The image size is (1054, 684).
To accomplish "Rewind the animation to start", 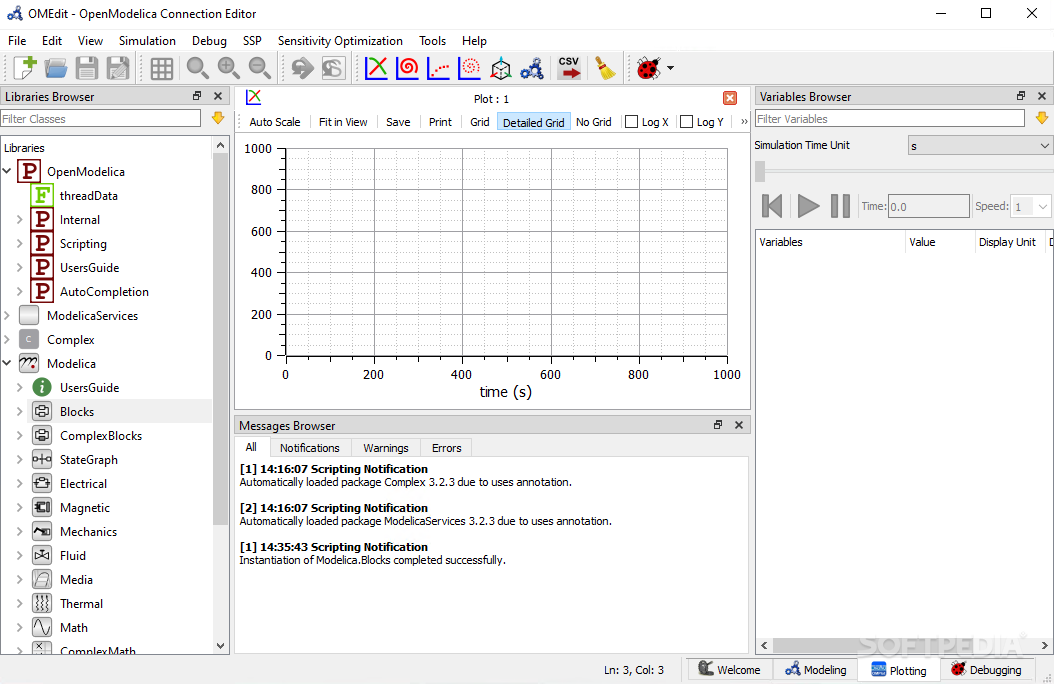I will 772,206.
